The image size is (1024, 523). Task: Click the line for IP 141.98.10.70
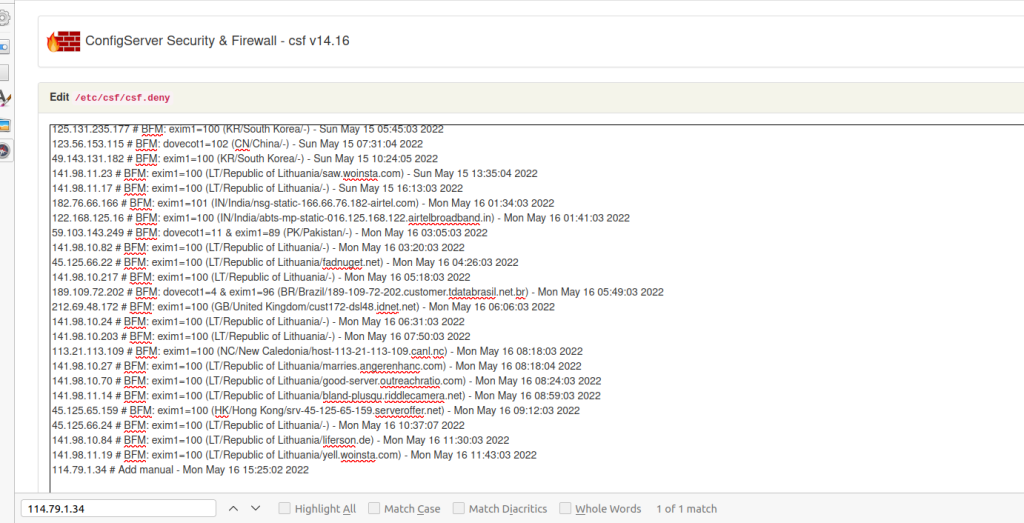(327, 381)
